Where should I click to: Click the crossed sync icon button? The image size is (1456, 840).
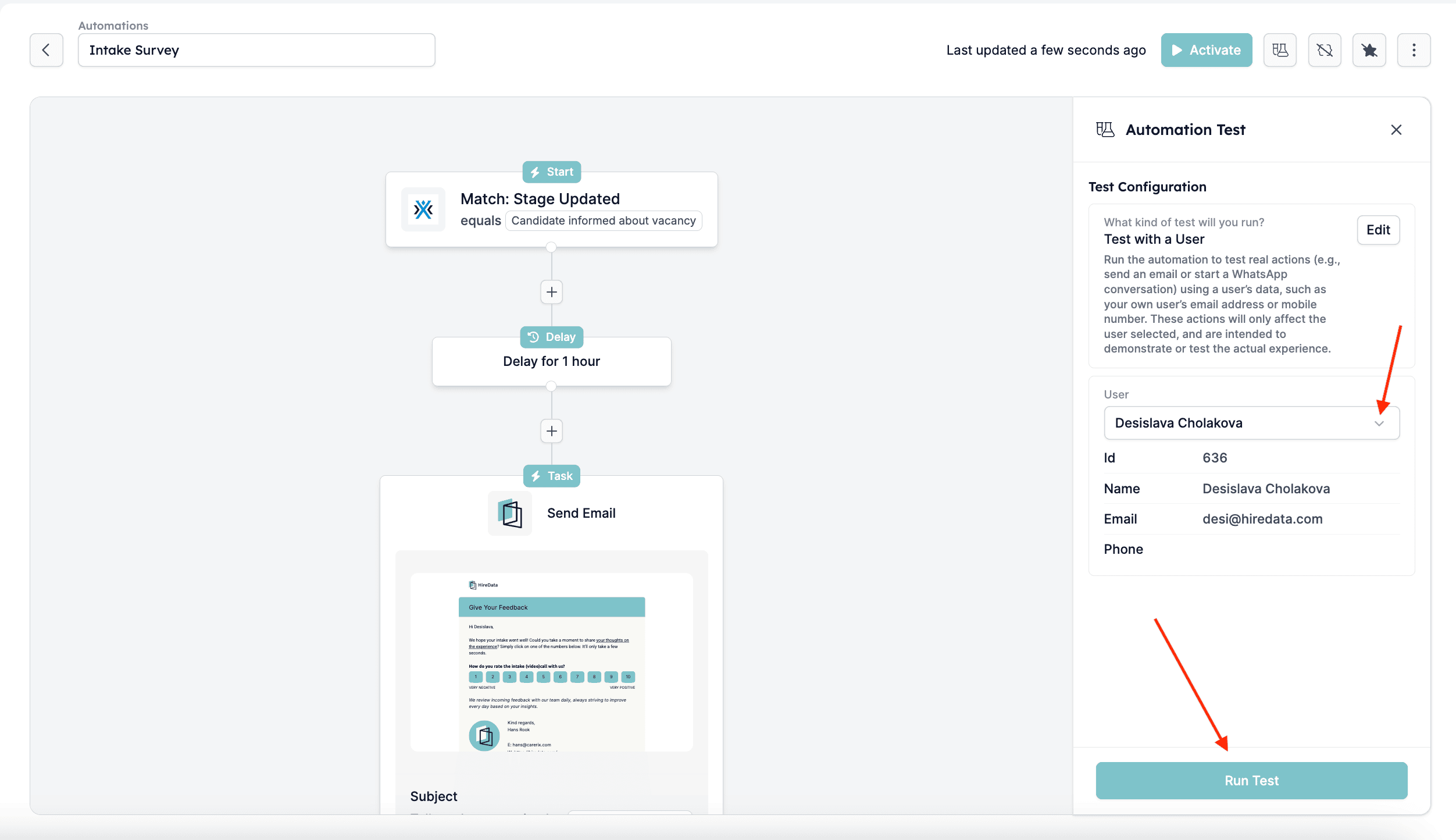point(1325,50)
